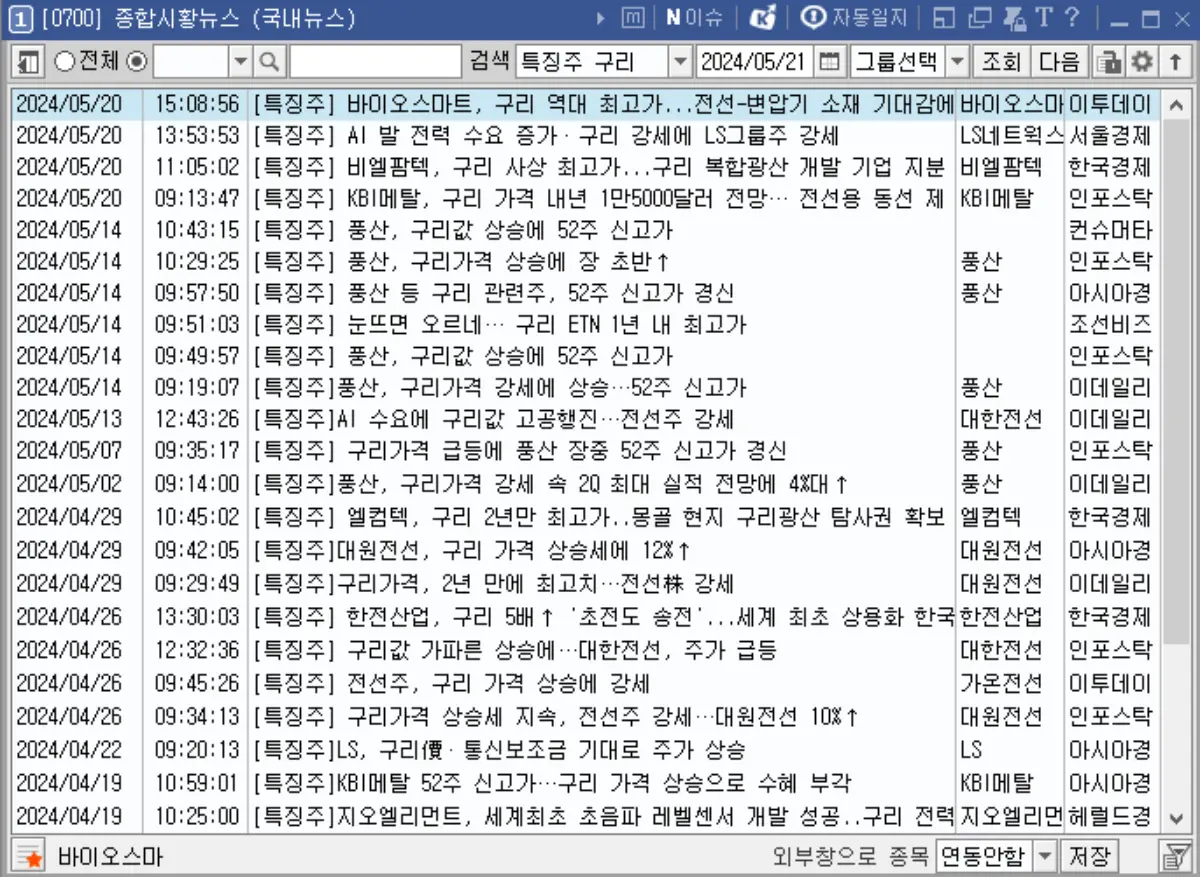Click the favorites star icon at bottom left
The height and width of the screenshot is (877, 1200).
tap(29, 856)
